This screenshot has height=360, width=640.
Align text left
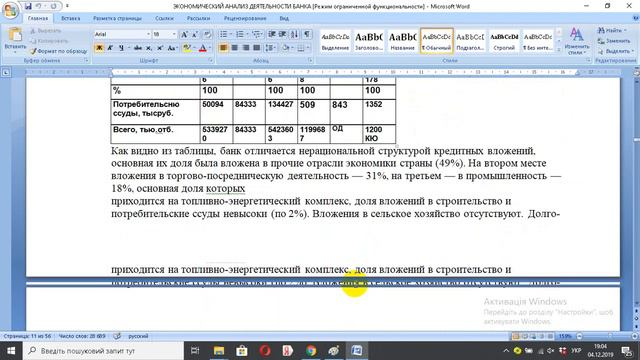click(223, 48)
